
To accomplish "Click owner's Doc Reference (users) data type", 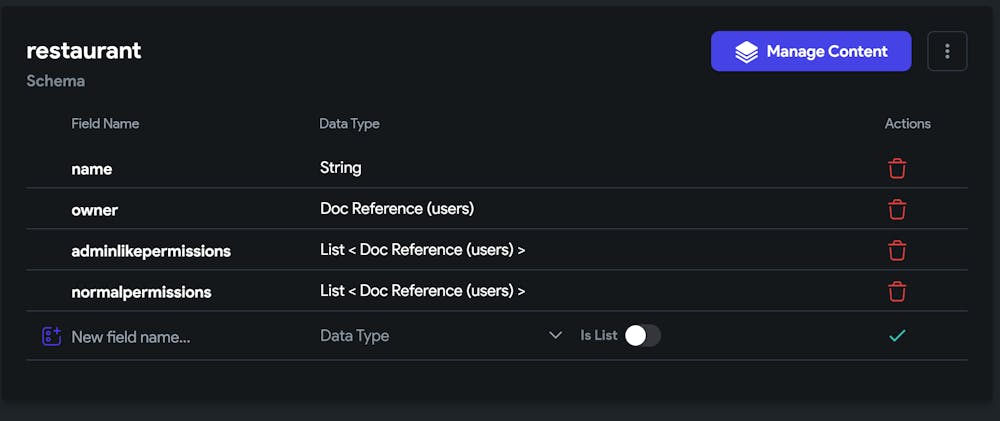I will tap(397, 209).
